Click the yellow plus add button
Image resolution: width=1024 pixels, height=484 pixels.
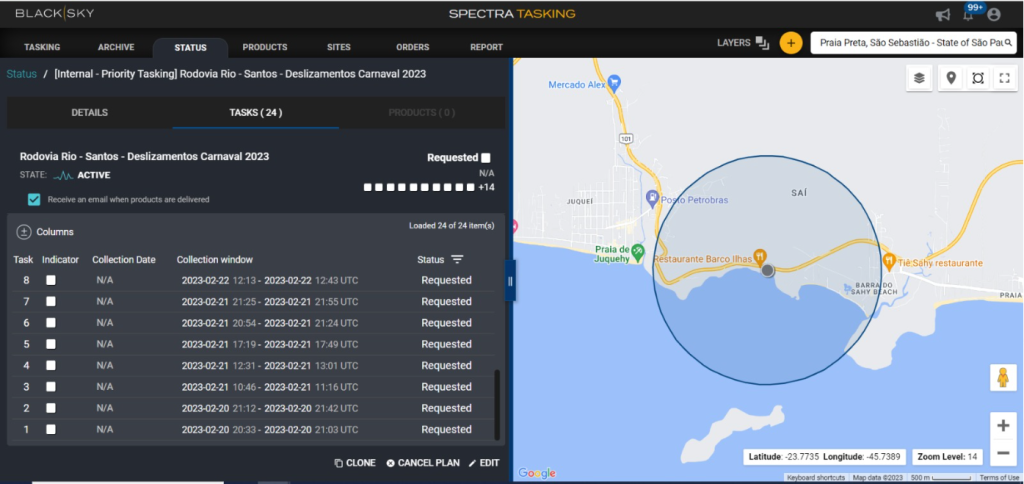click(x=791, y=43)
